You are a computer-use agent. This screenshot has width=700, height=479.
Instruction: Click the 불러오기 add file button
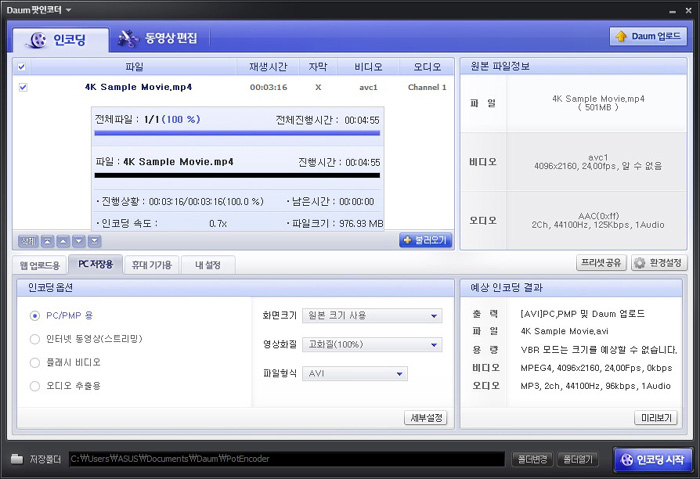[x=425, y=240]
